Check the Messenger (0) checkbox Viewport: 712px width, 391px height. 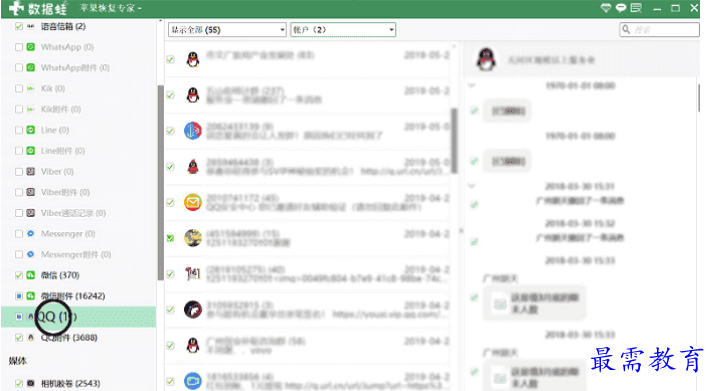19,233
